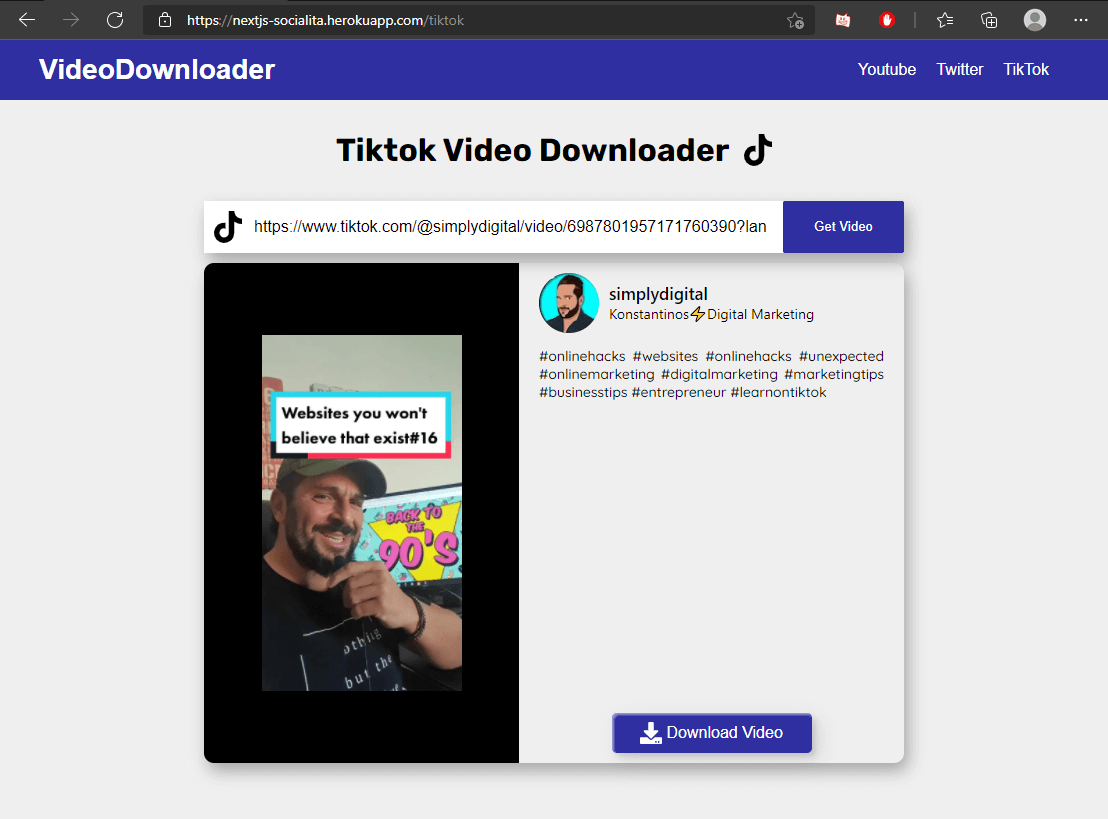Viewport: 1108px width, 819px height.
Task: Click the #unexpected hashtag
Action: point(841,356)
